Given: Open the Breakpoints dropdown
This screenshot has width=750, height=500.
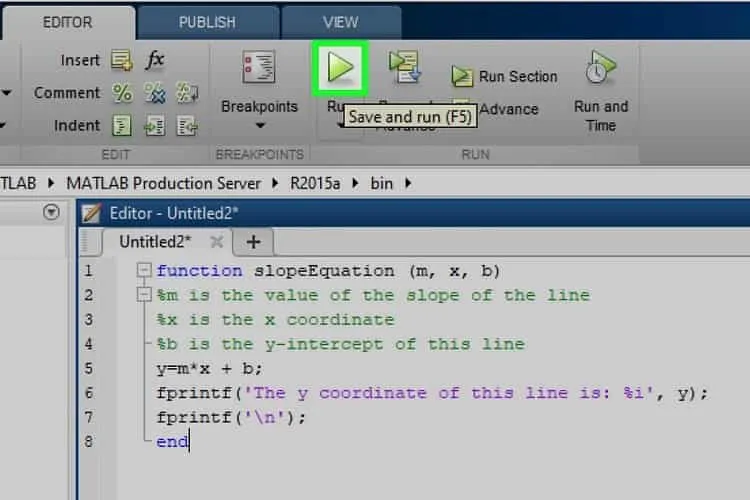Looking at the screenshot, I should (259, 125).
